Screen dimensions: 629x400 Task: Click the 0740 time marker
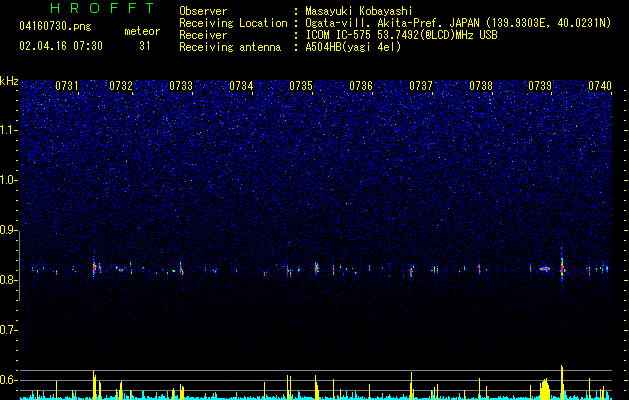pos(600,85)
